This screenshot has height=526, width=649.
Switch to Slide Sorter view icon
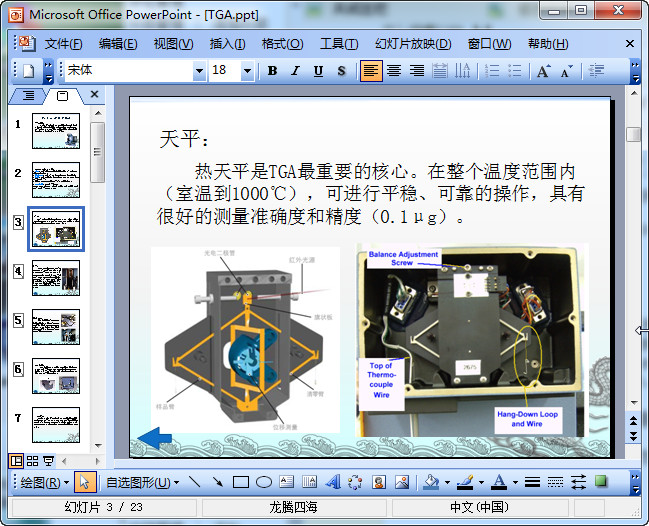click(x=32, y=461)
